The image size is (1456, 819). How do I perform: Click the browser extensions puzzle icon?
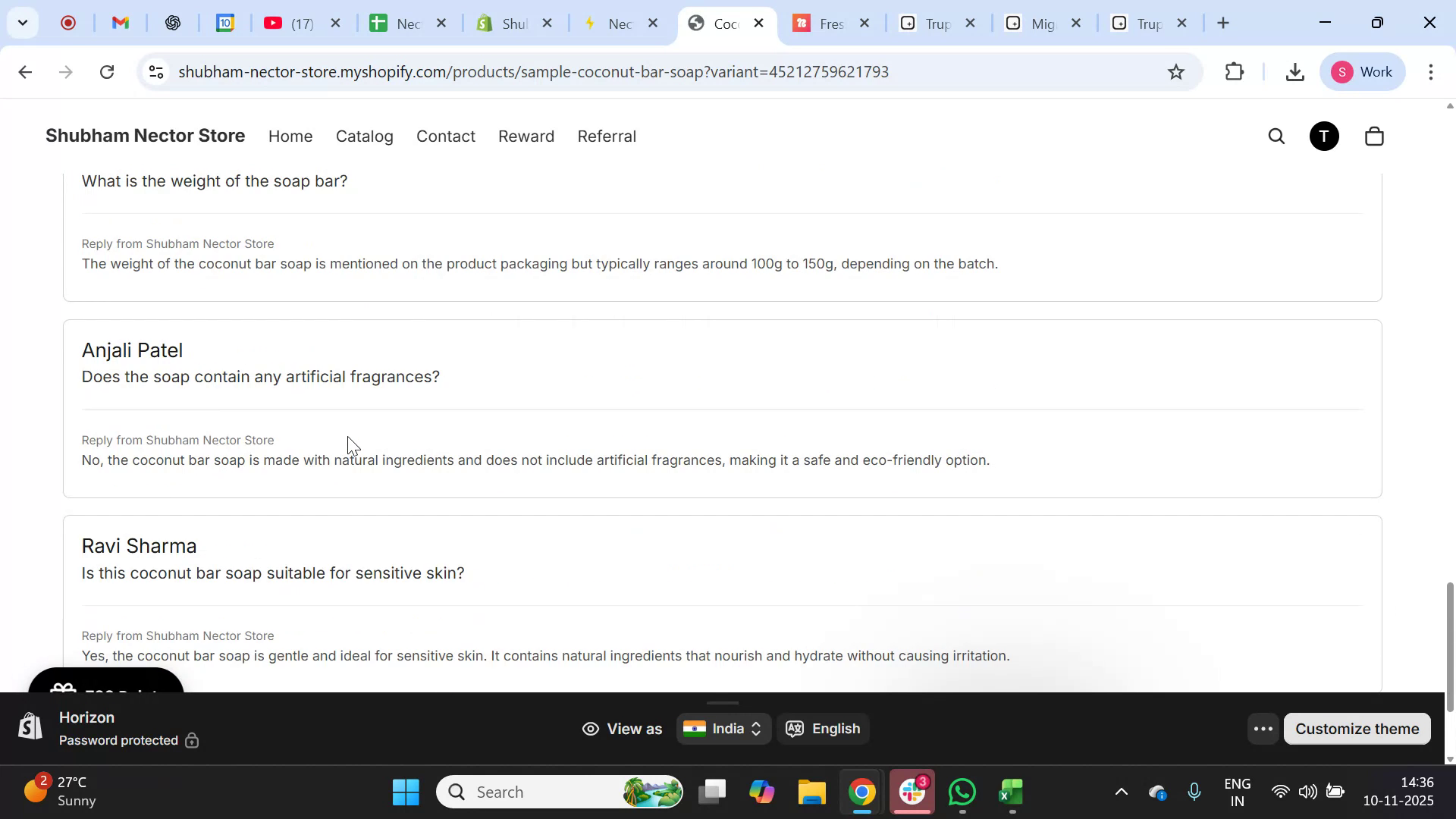tap(1234, 71)
